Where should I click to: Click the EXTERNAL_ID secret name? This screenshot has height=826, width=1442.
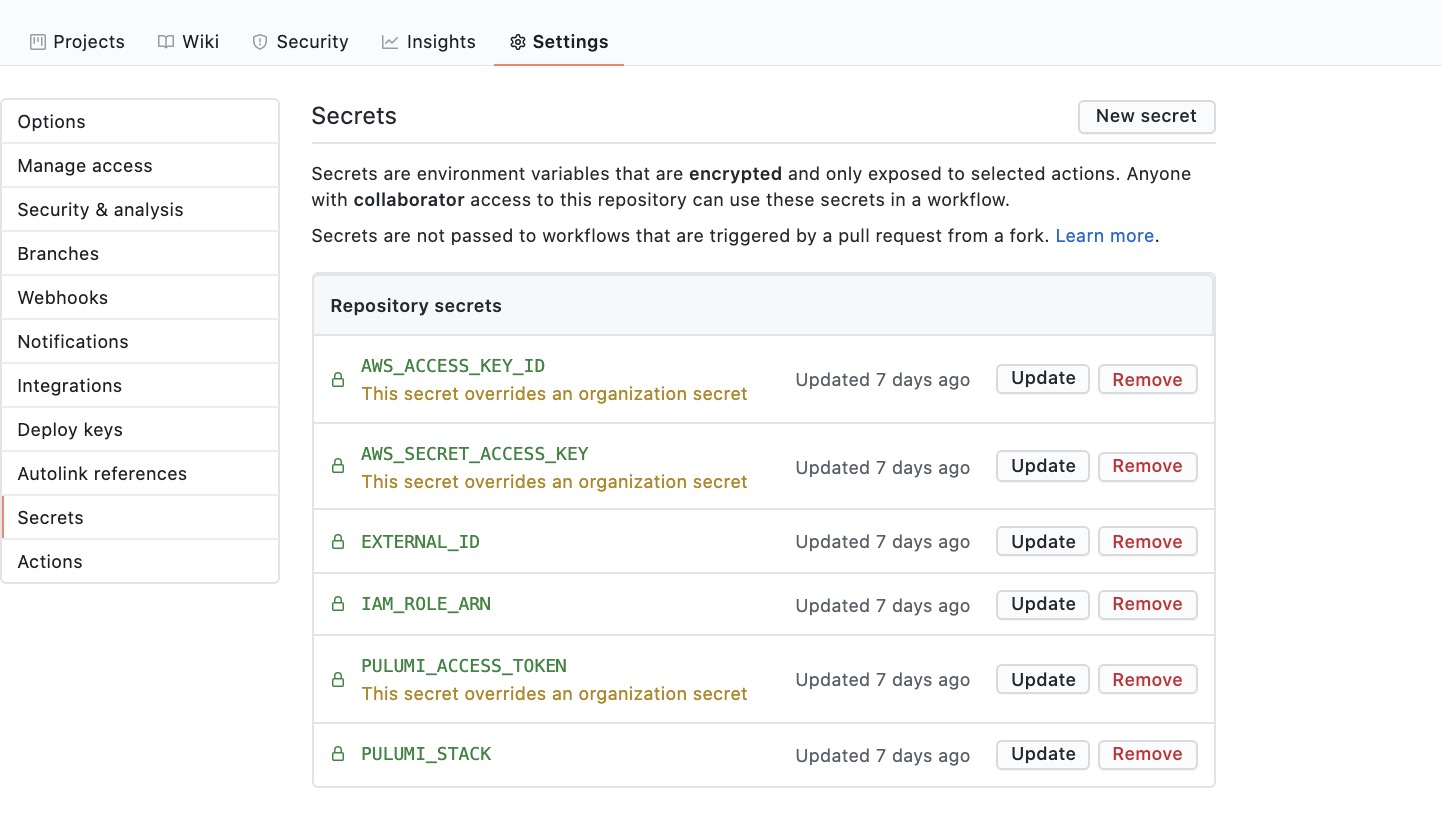point(420,542)
